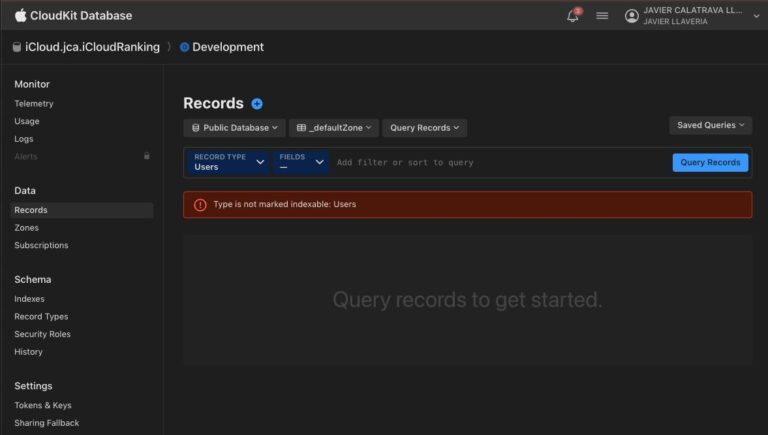Click the Data section heading
This screenshot has width=768, height=435.
[x=25, y=191]
